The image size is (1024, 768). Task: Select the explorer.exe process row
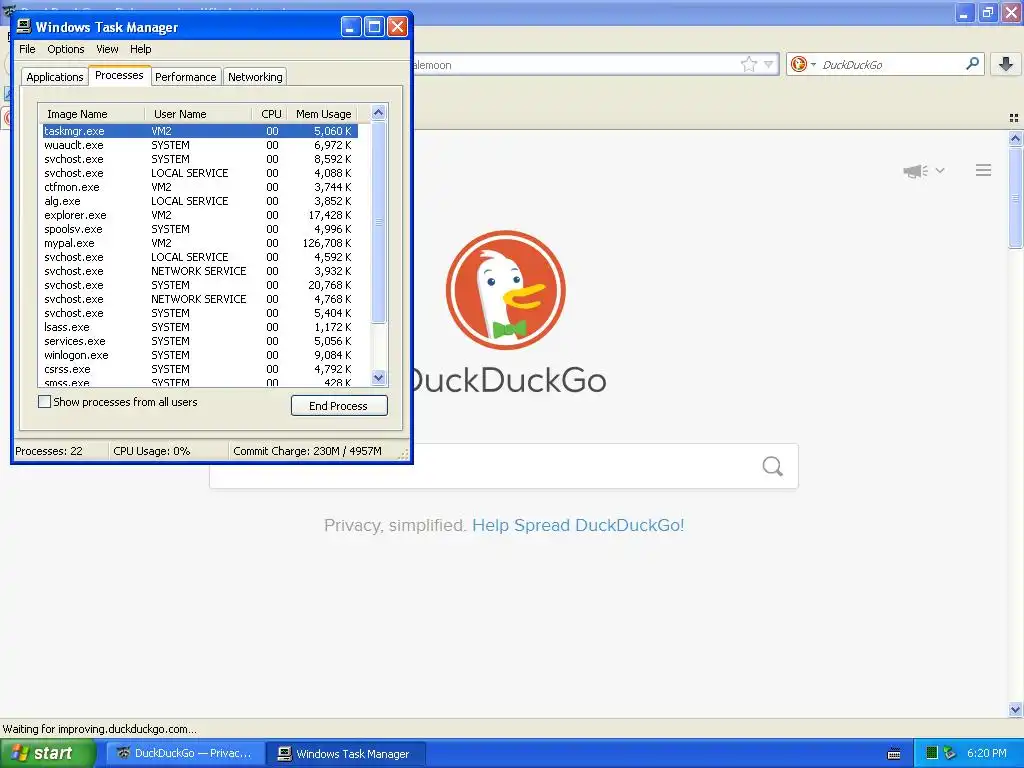tap(200, 215)
